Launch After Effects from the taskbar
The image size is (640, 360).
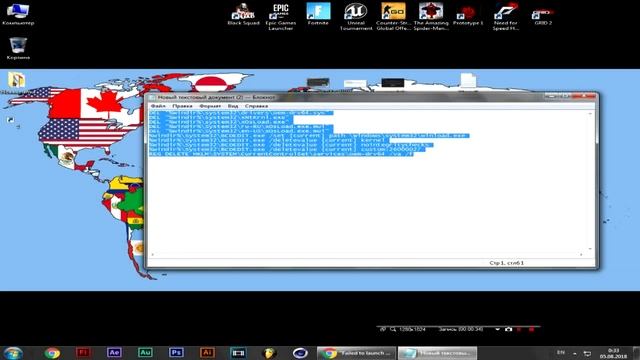pyautogui.click(x=114, y=353)
